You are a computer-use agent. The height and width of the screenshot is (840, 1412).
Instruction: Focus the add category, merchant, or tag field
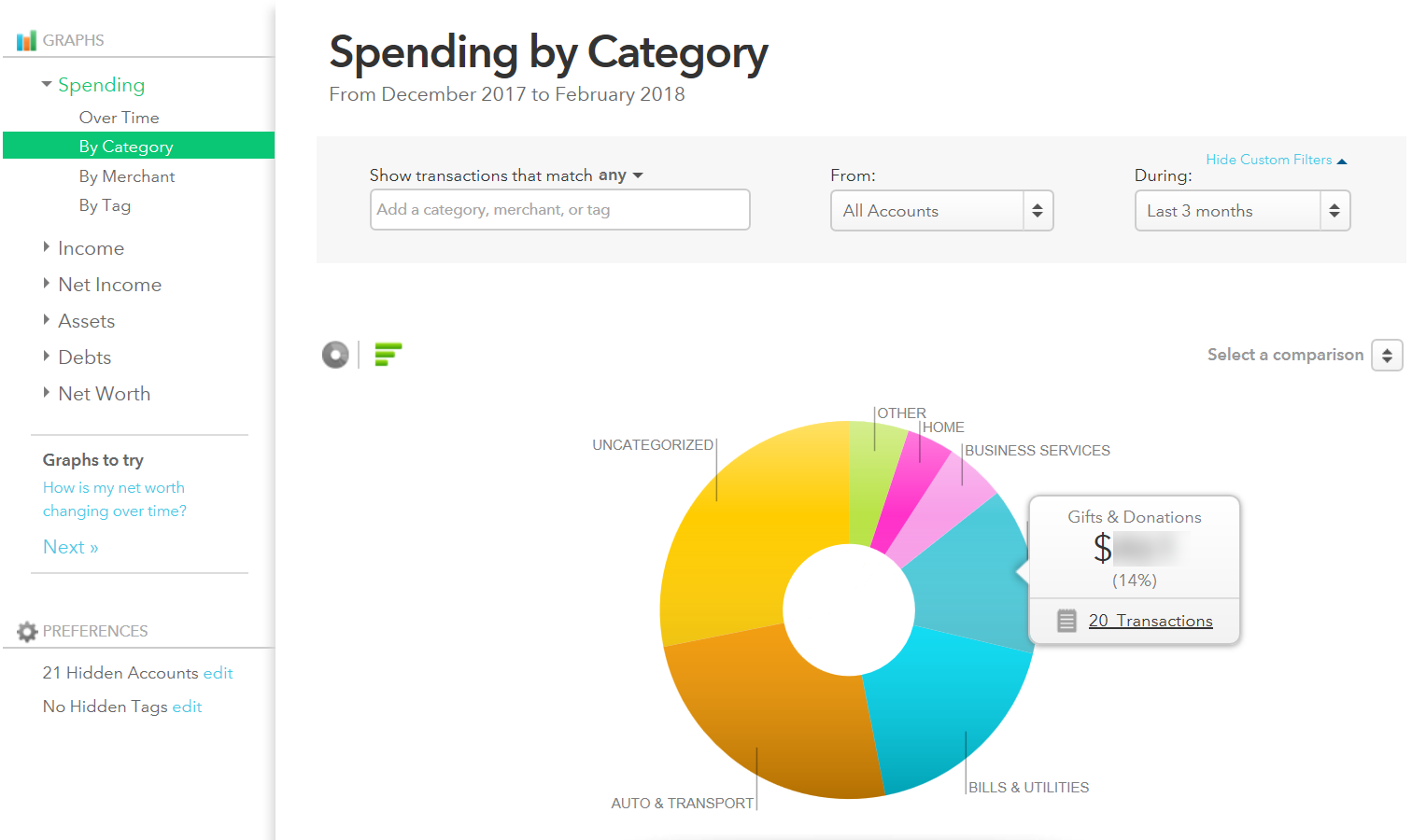point(560,210)
